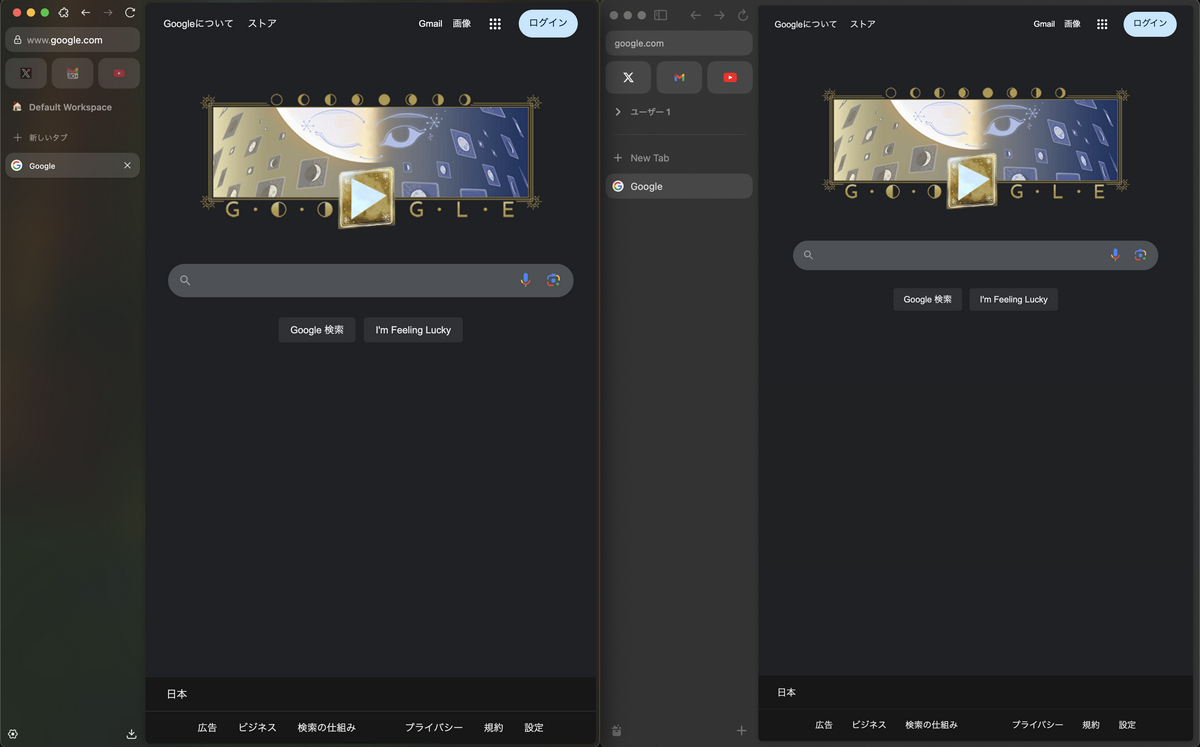Open Google Lens image search, left window

pos(553,280)
